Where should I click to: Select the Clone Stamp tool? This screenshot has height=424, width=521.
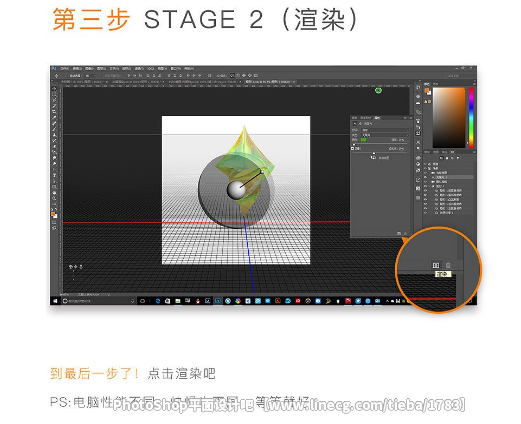click(55, 135)
